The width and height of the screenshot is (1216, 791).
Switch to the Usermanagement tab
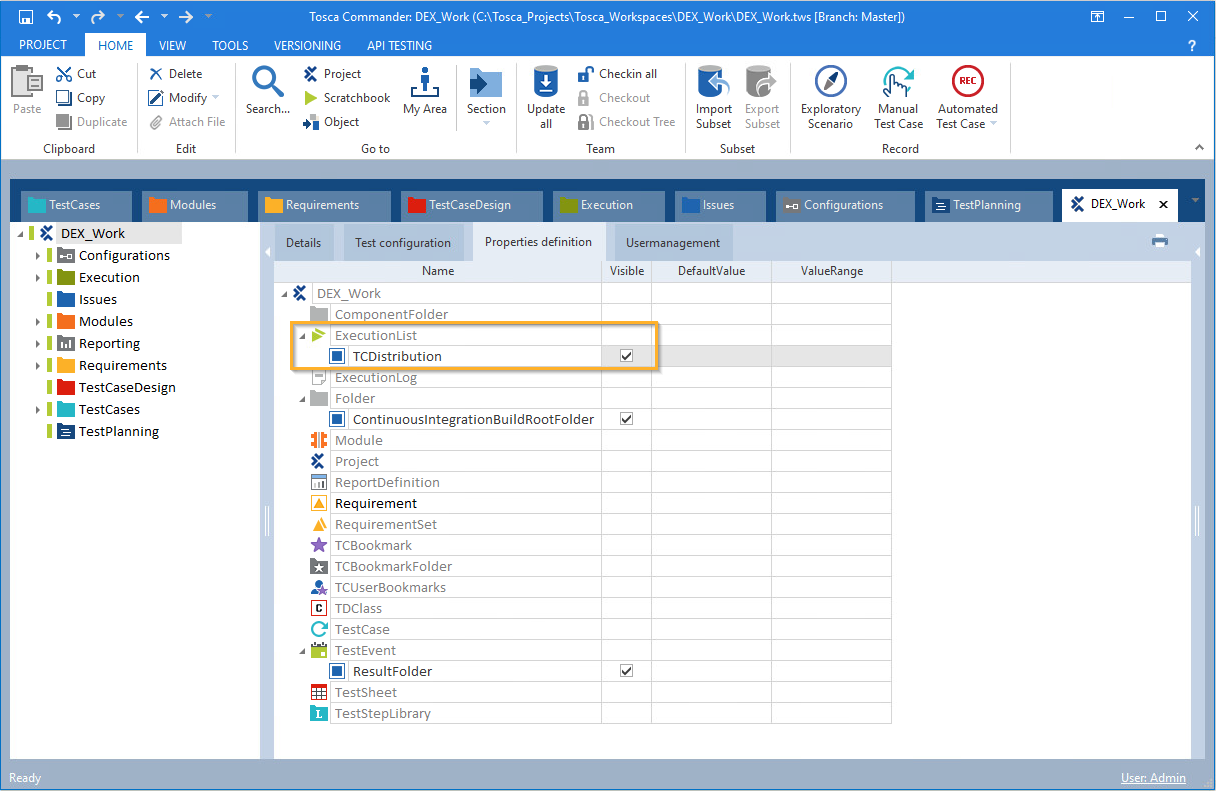pyautogui.click(x=672, y=243)
